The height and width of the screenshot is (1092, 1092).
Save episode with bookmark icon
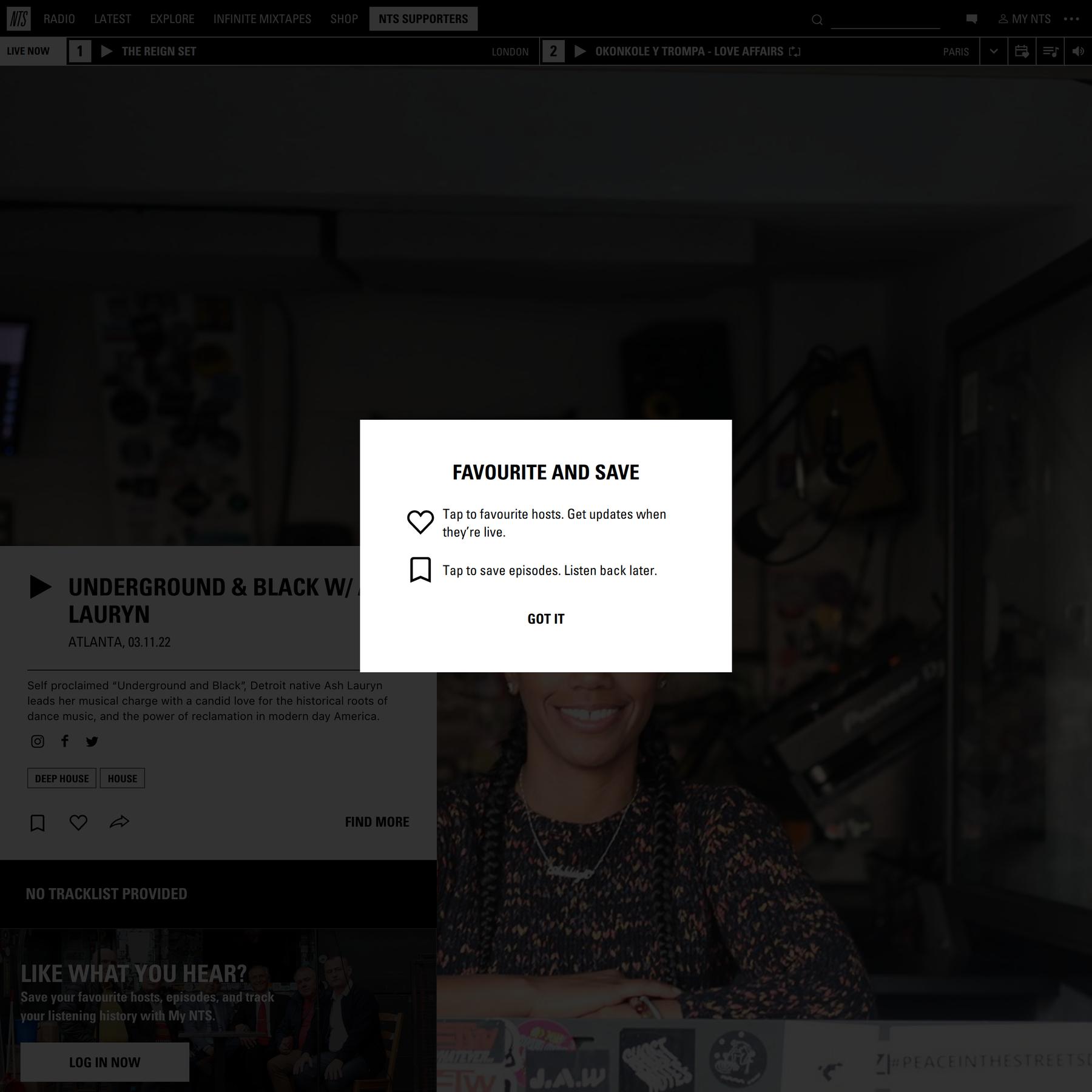(38, 823)
